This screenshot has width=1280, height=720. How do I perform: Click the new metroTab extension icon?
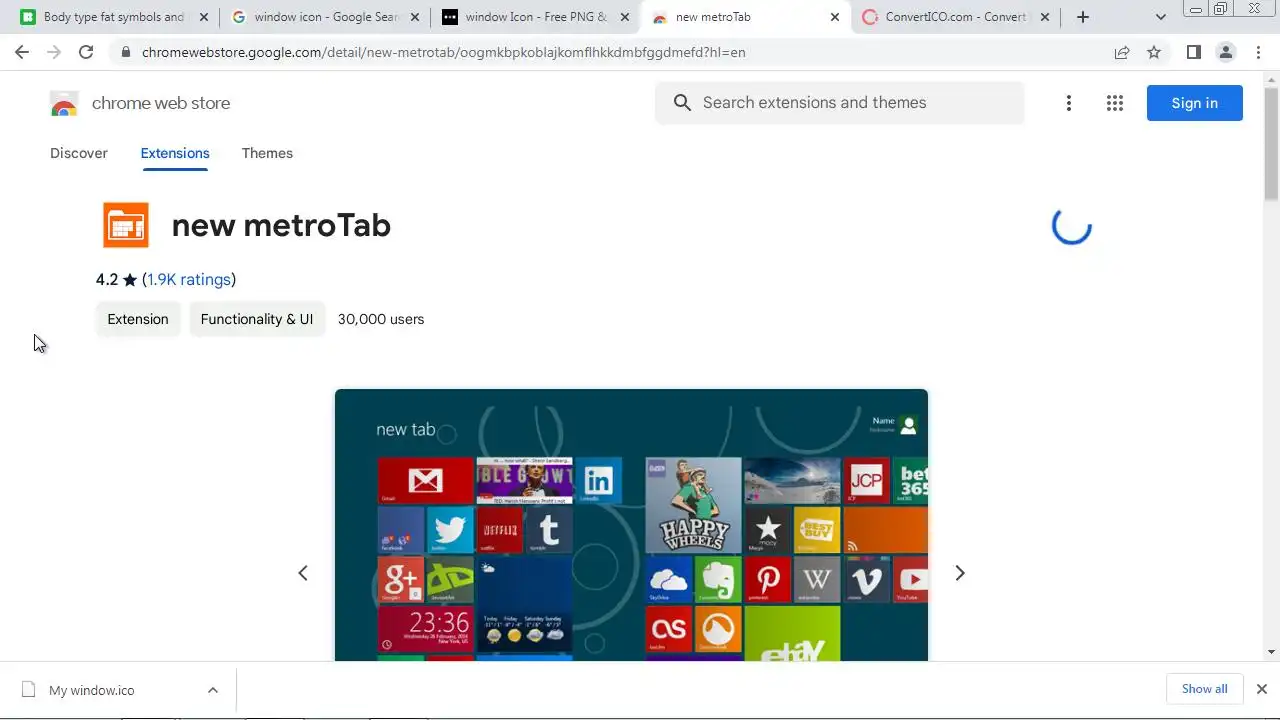click(126, 225)
